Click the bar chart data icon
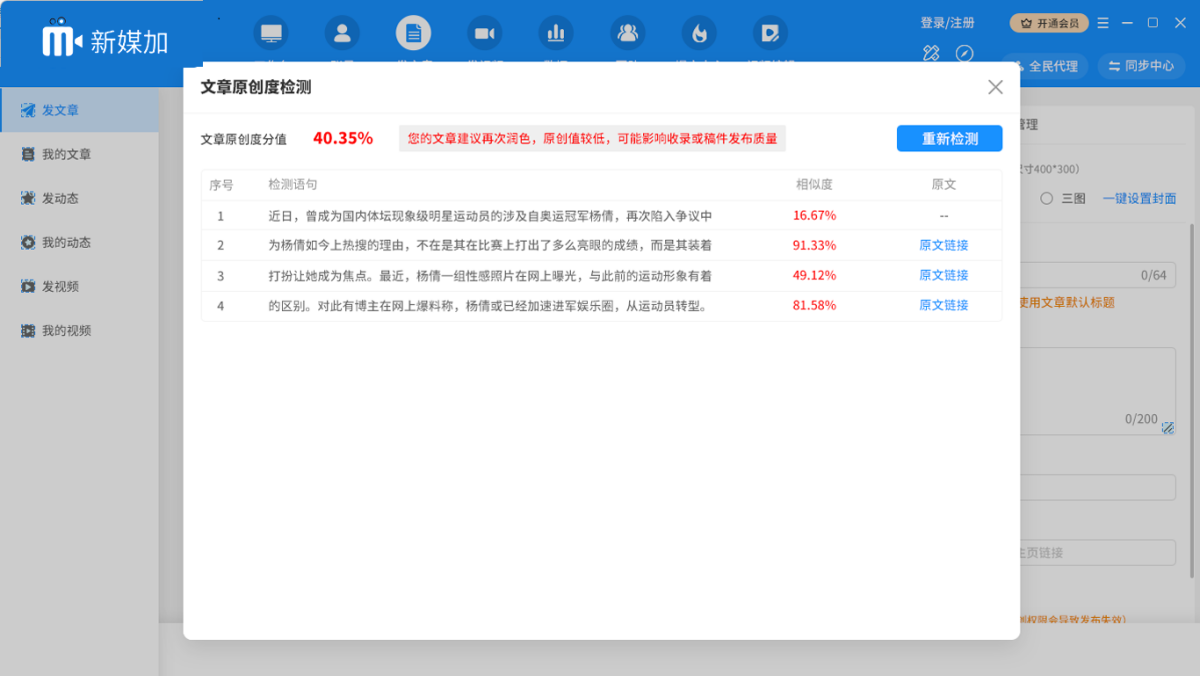The height and width of the screenshot is (676, 1200). click(x=556, y=33)
